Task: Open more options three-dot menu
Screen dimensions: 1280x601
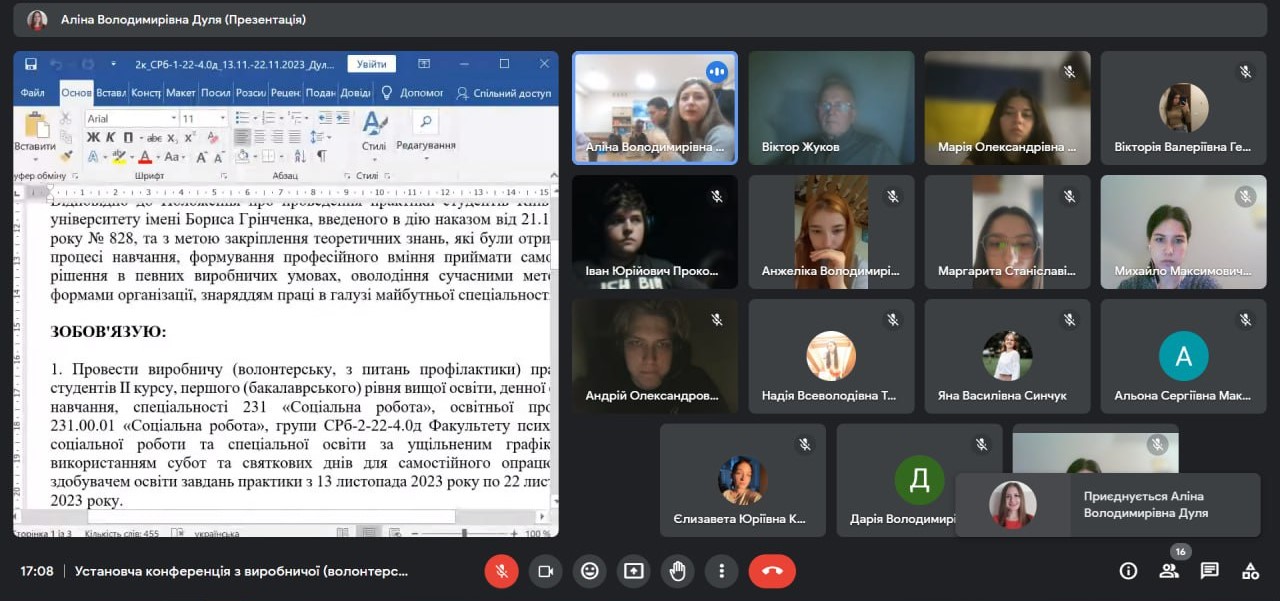Action: coord(721,571)
